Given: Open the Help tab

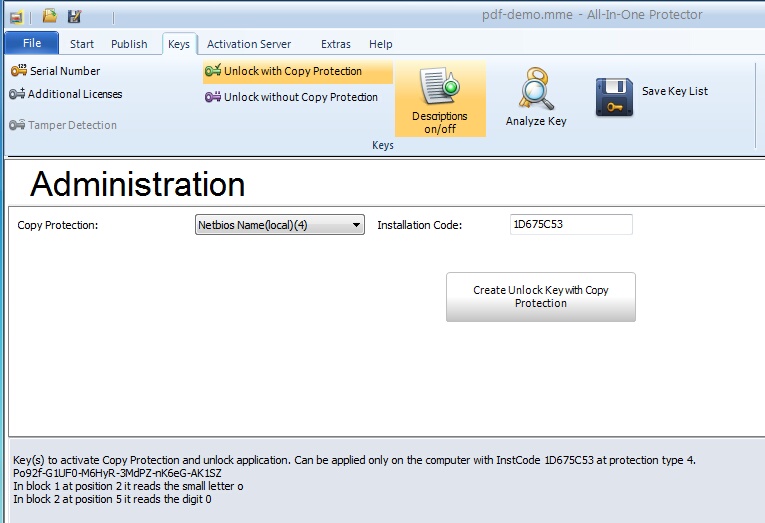Looking at the screenshot, I should 381,44.
